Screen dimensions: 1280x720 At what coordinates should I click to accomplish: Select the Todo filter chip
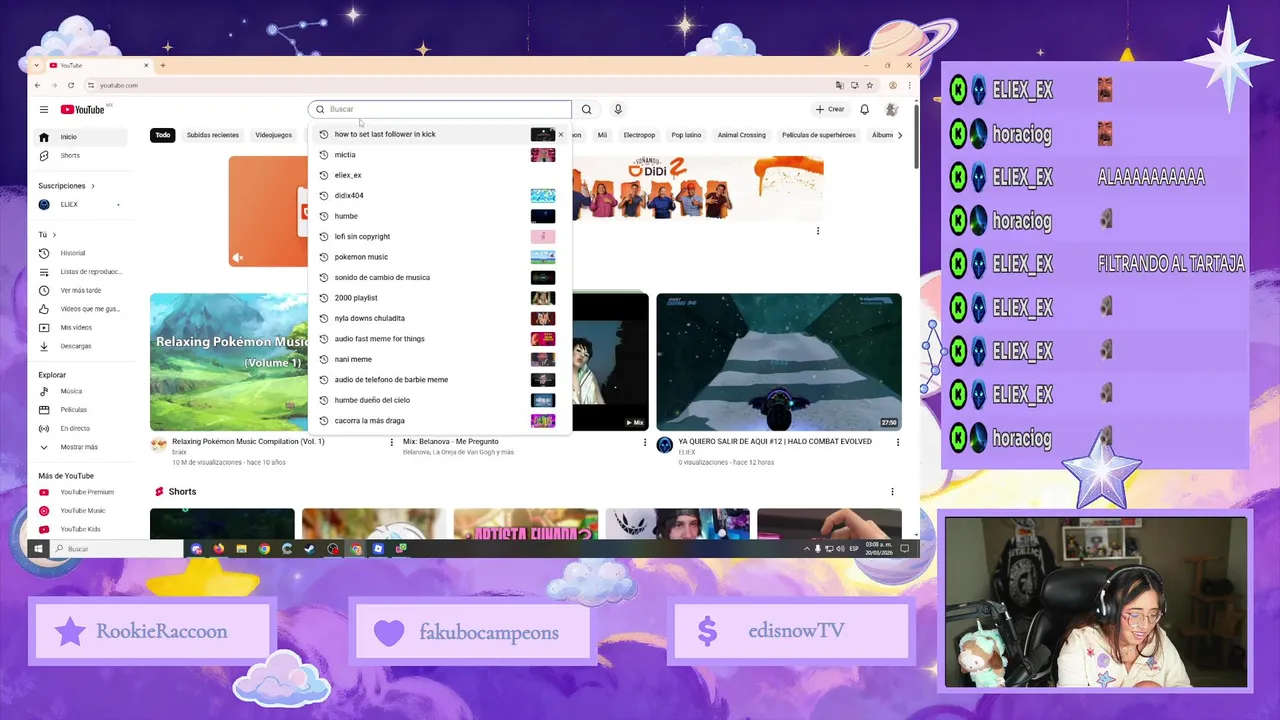point(163,135)
